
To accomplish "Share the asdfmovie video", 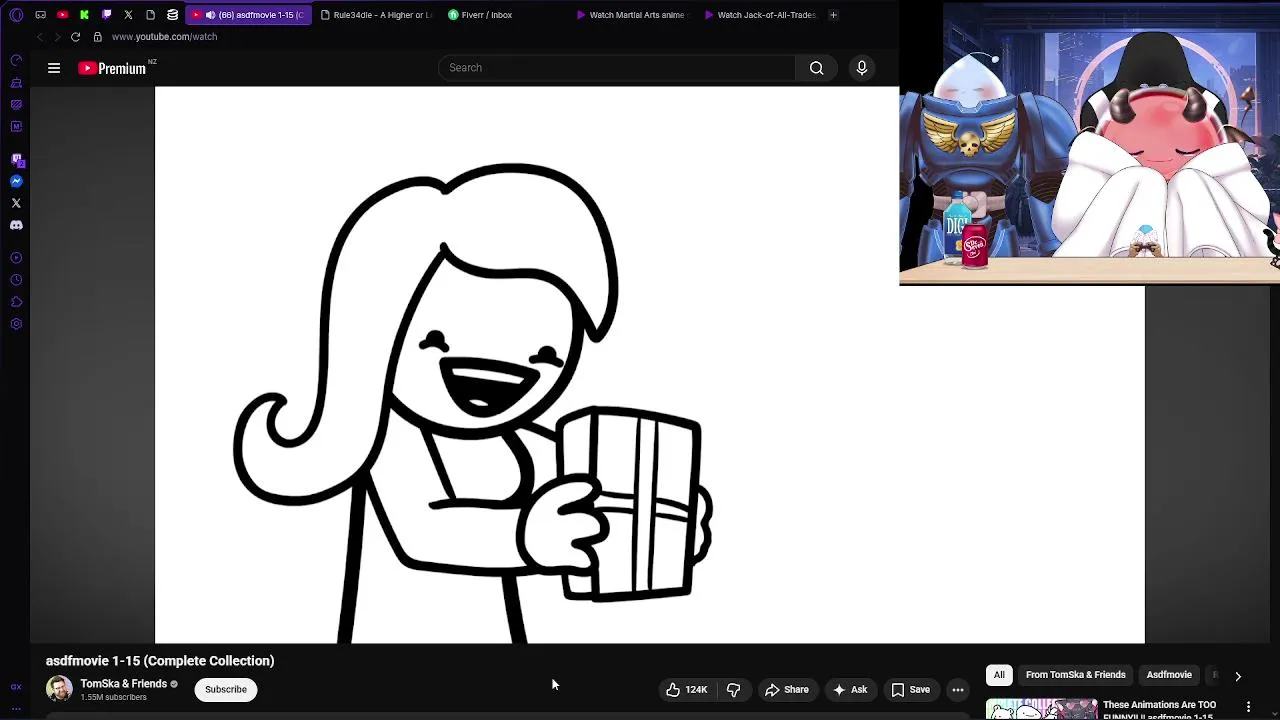I will (787, 689).
